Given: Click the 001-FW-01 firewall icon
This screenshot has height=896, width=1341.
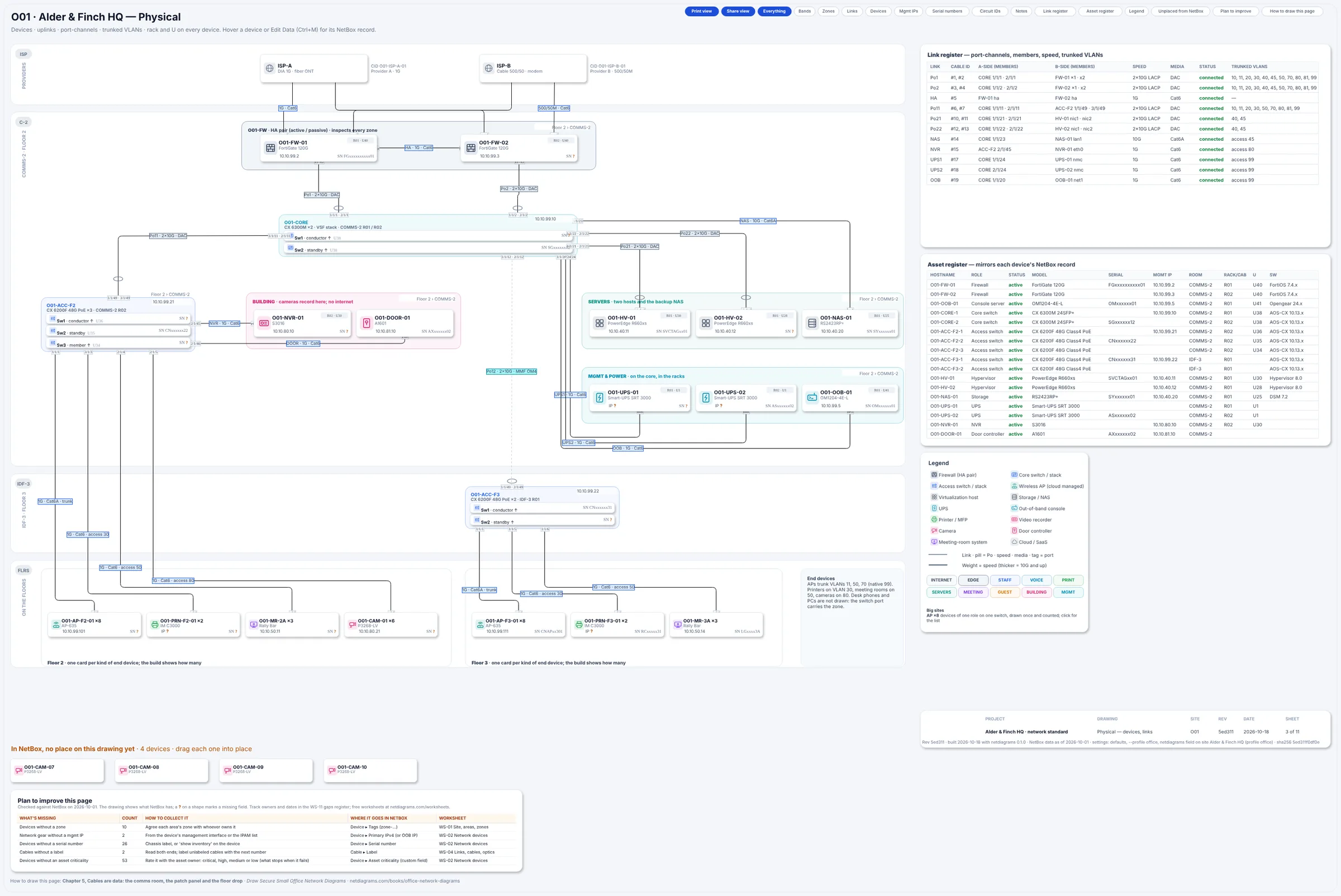Looking at the screenshot, I should (x=270, y=148).
